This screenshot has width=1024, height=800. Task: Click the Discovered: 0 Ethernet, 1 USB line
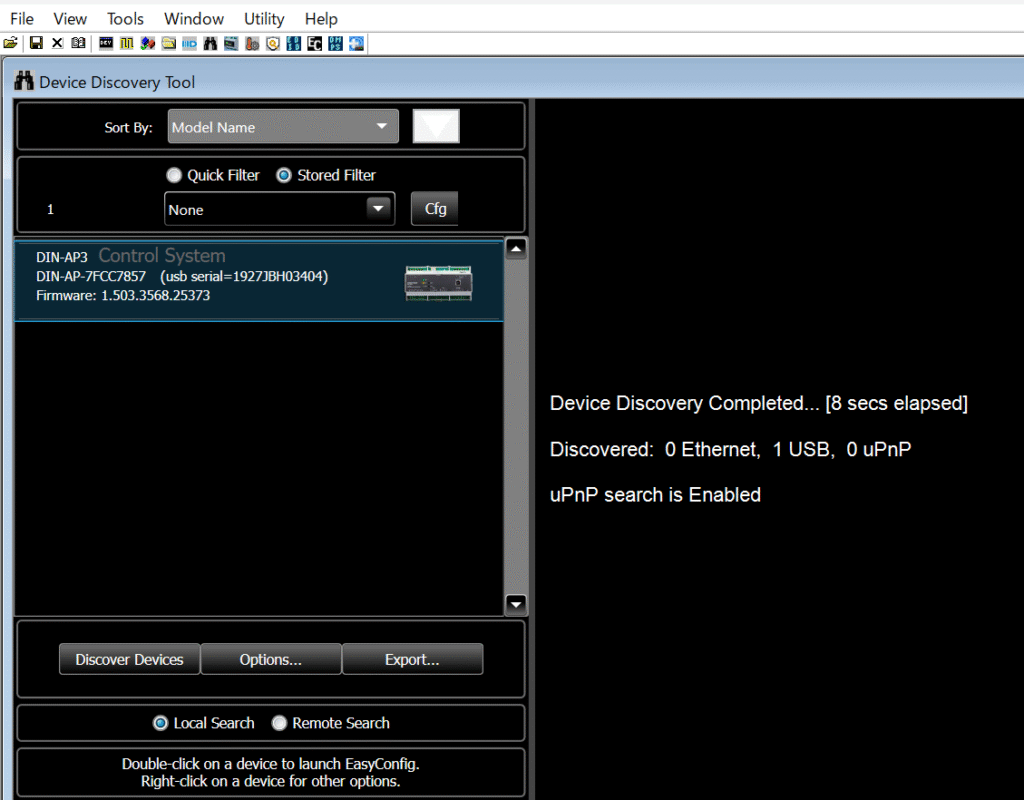pyautogui.click(x=730, y=449)
